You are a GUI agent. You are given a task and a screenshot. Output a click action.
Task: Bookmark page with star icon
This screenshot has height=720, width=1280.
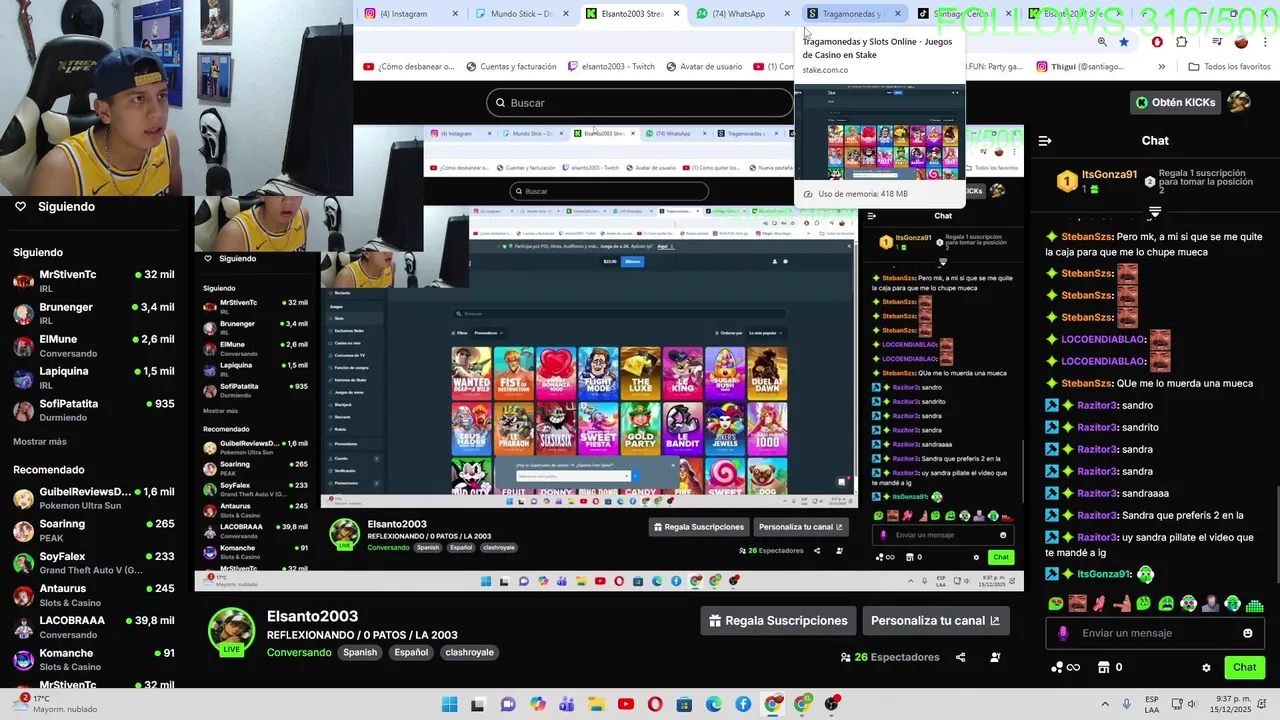[1124, 42]
